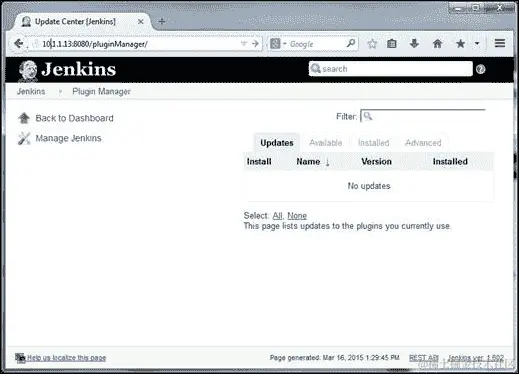Click the filled star toolbar icon
The image size is (519, 374).
[x=460, y=43]
